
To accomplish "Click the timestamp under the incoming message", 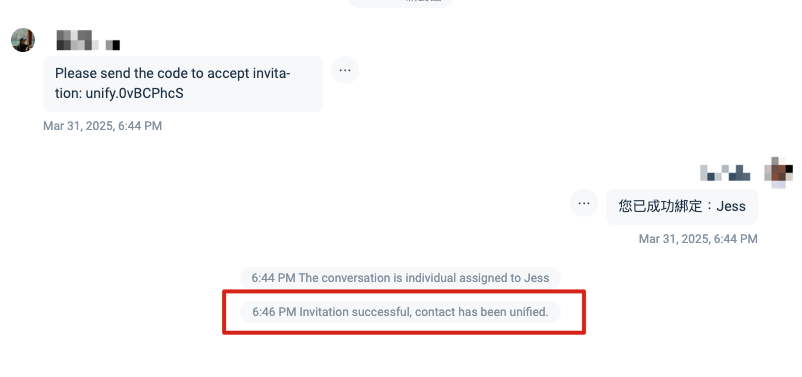I will (102, 126).
